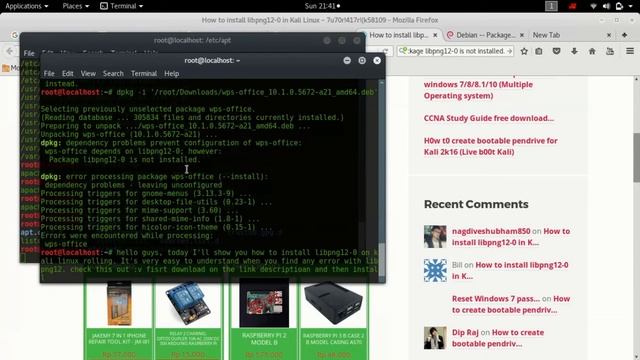Open nagdiveshubham850 commenter link
Image resolution: width=640 pixels, height=360 pixels.
[491, 231]
